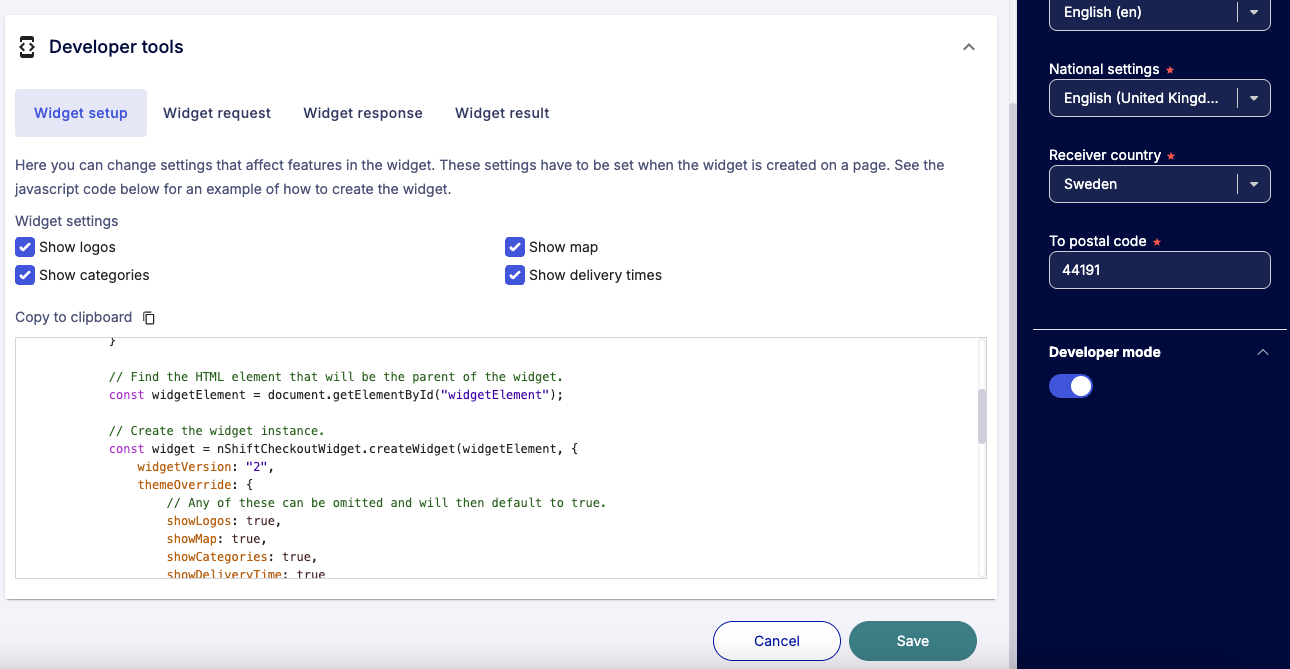Open the Receiver country Sweden dropdown
This screenshot has height=669, width=1290.
tap(1160, 184)
